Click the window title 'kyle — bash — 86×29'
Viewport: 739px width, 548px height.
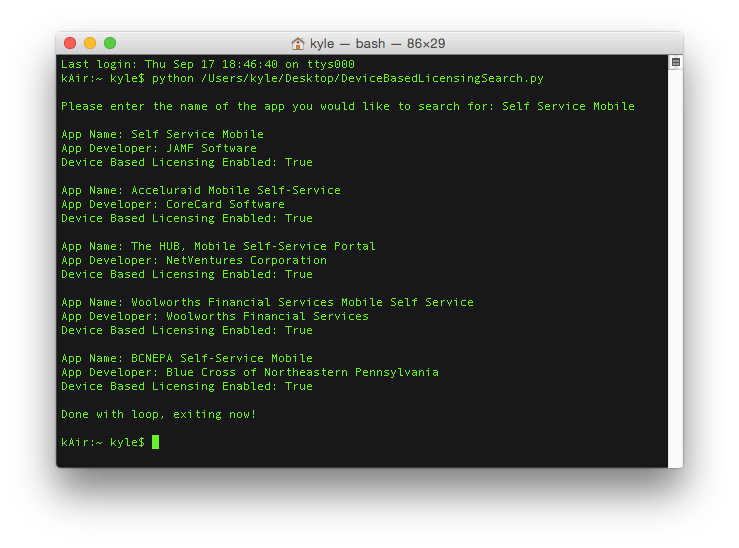[377, 43]
